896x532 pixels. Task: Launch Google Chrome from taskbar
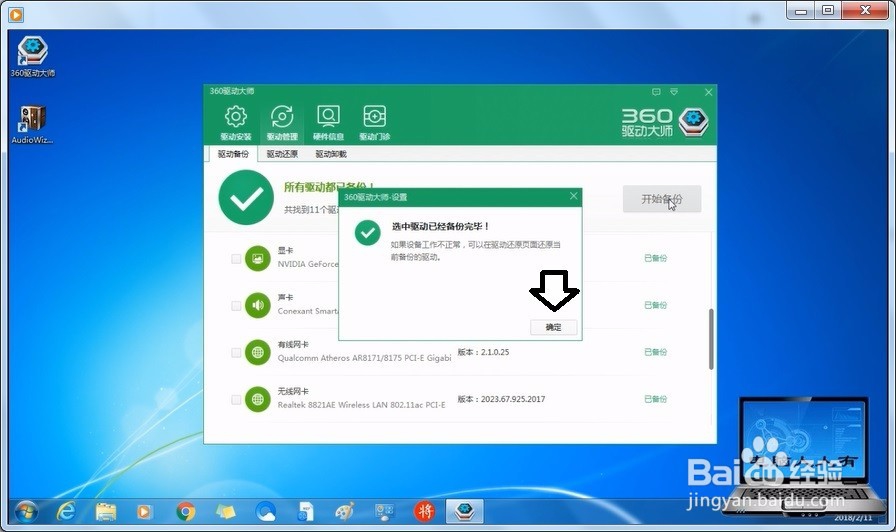pyautogui.click(x=185, y=511)
